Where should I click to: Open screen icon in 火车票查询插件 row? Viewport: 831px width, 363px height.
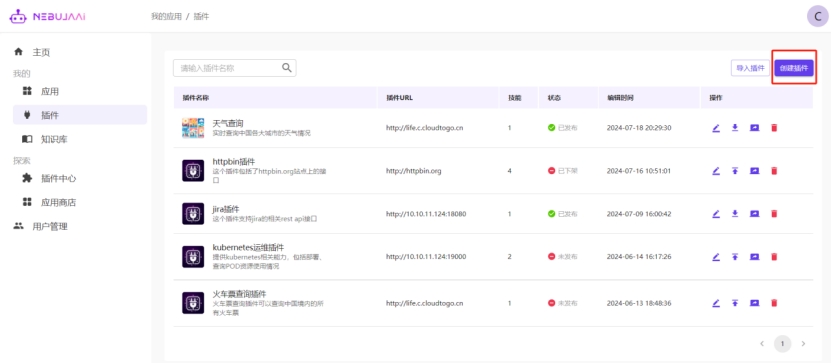[x=755, y=303]
